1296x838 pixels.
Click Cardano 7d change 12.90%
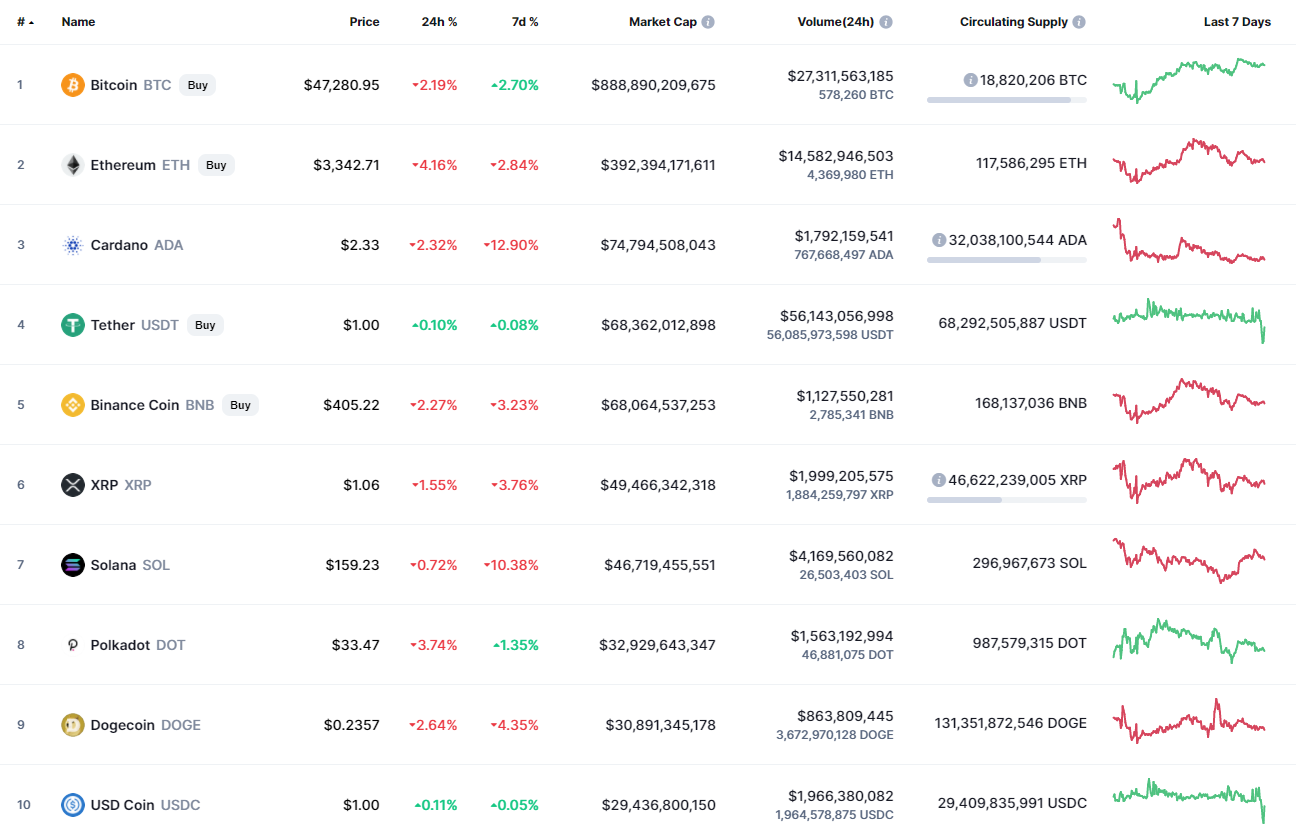coord(511,245)
